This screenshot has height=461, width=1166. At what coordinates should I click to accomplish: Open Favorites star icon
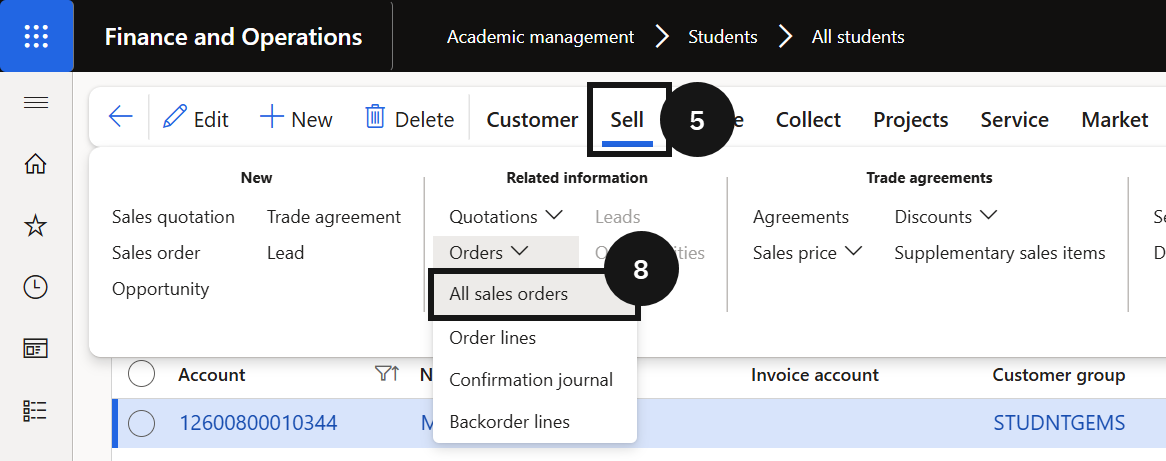coord(36,226)
